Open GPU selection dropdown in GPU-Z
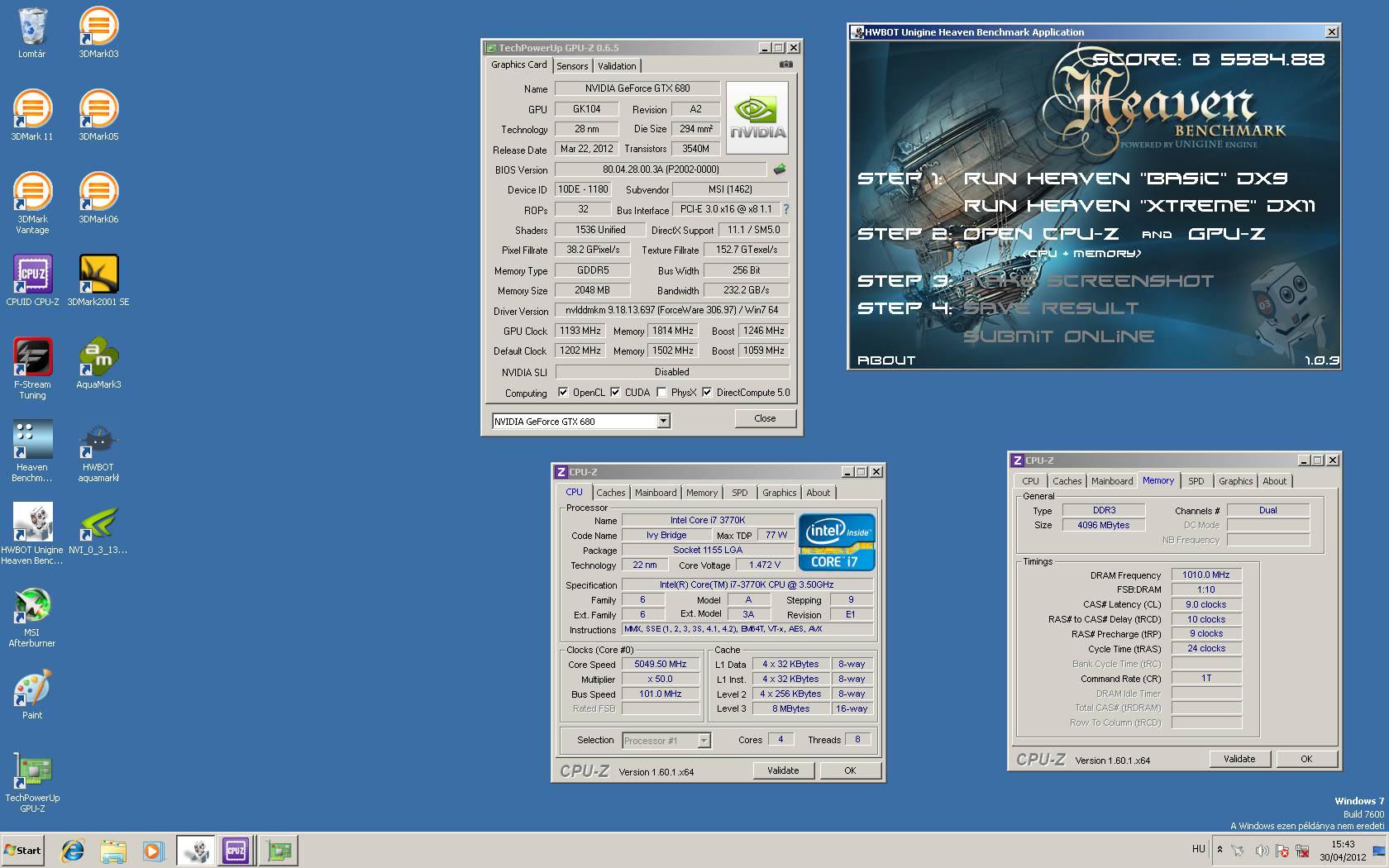 pyautogui.click(x=663, y=422)
